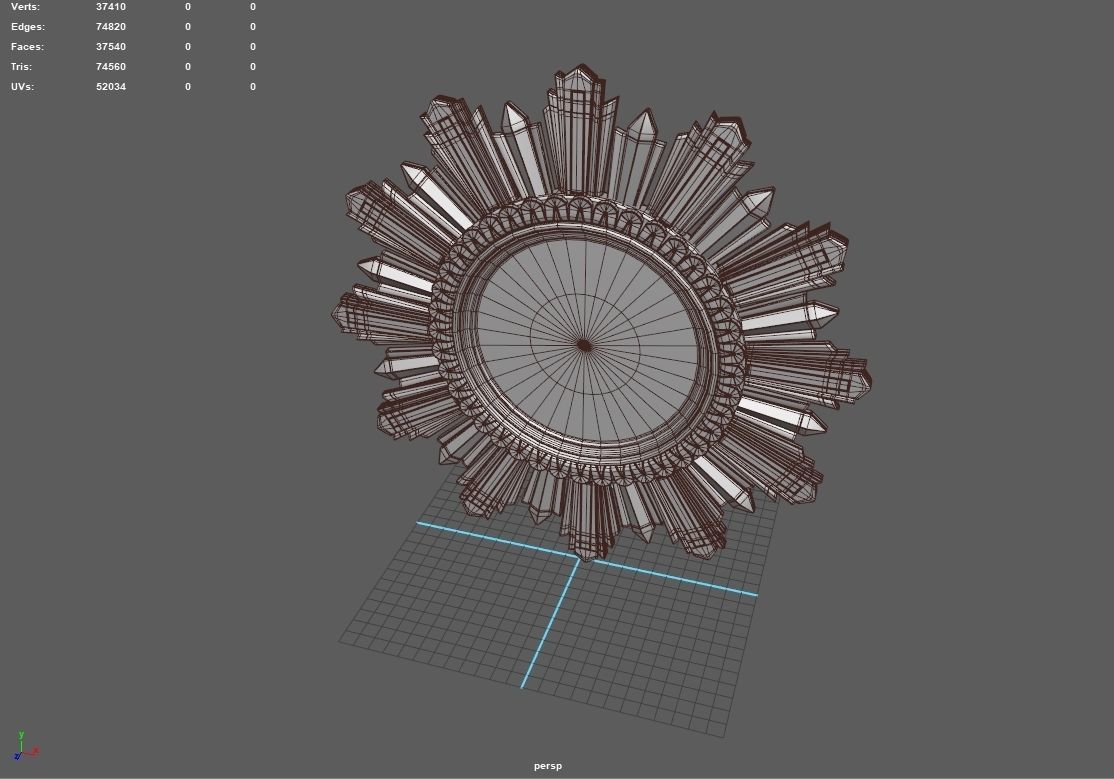Click the XYZ axis orientation indicator
Screen dimensions: 1114x779
click(x=26, y=746)
